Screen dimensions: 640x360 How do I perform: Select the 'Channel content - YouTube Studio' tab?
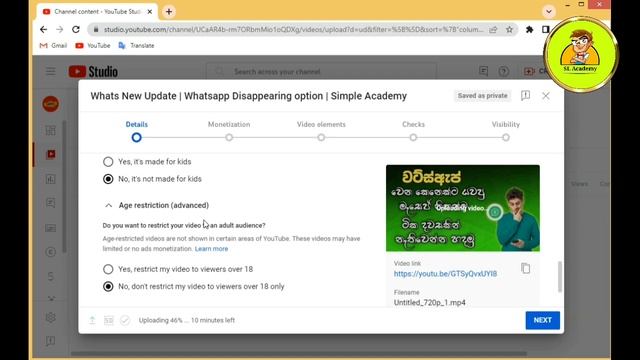(96, 12)
